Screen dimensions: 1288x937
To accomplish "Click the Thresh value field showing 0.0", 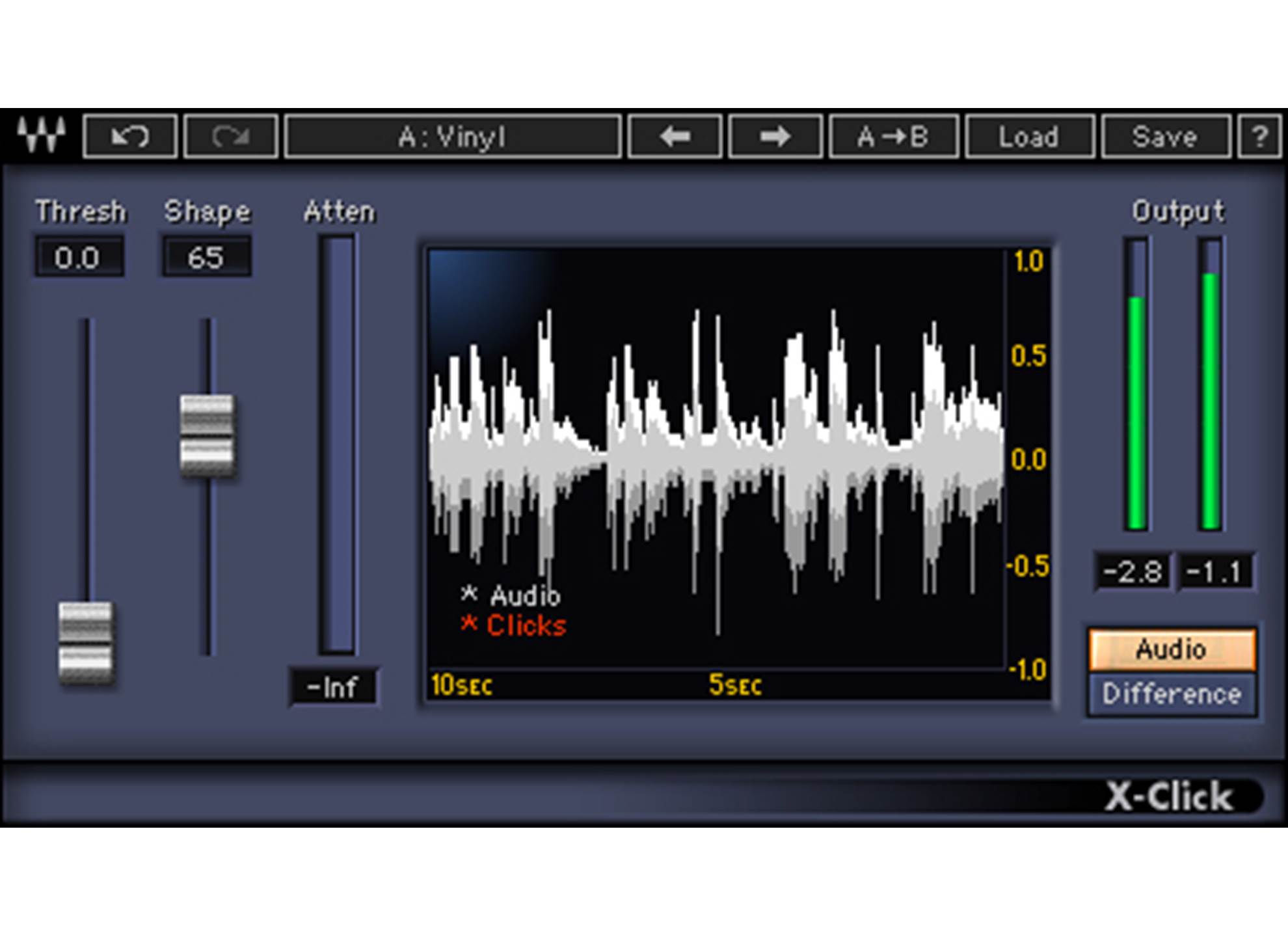I will (x=79, y=258).
